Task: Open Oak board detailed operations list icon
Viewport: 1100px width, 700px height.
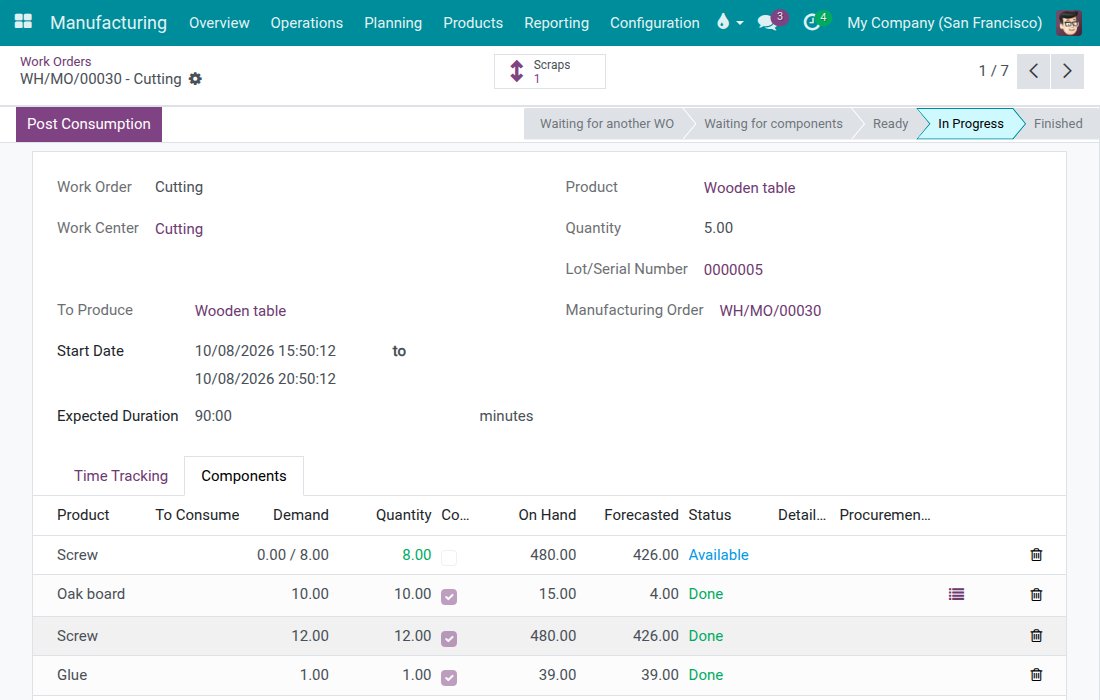Action: pyautogui.click(x=956, y=594)
